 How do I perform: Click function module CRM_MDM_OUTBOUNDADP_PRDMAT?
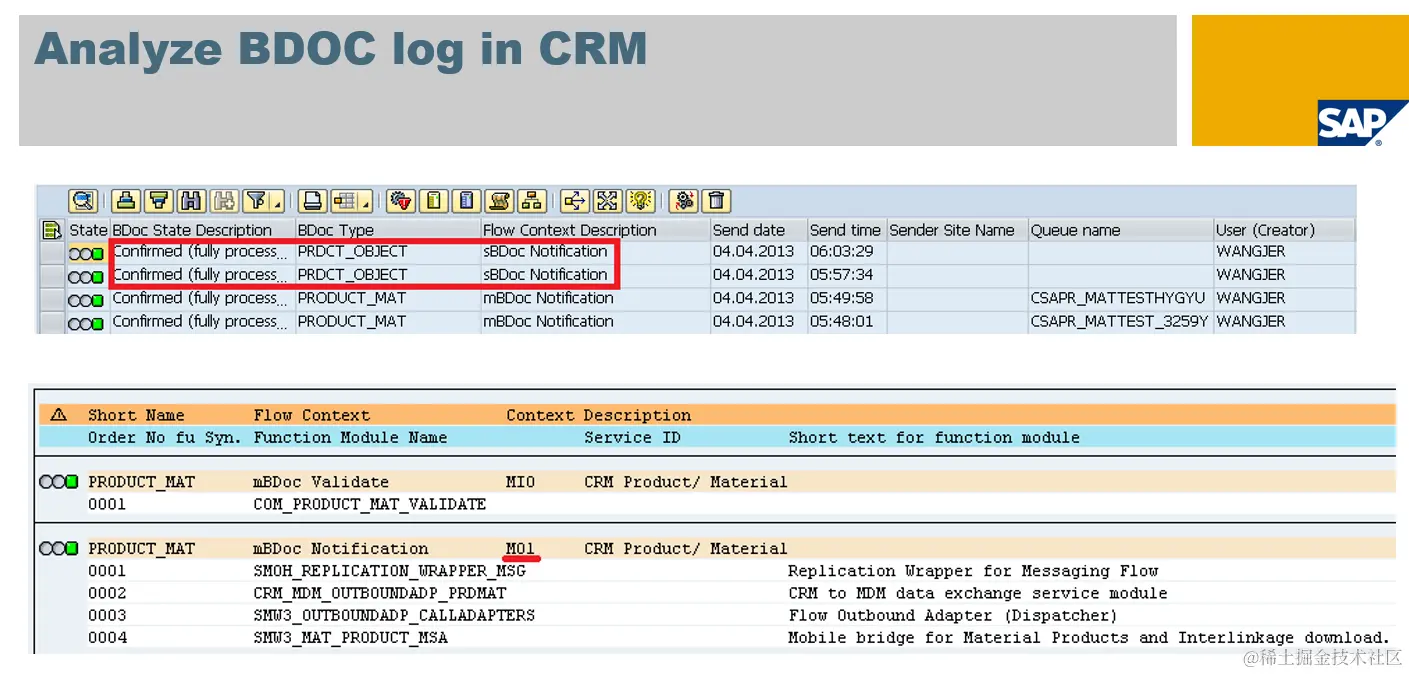point(380,593)
